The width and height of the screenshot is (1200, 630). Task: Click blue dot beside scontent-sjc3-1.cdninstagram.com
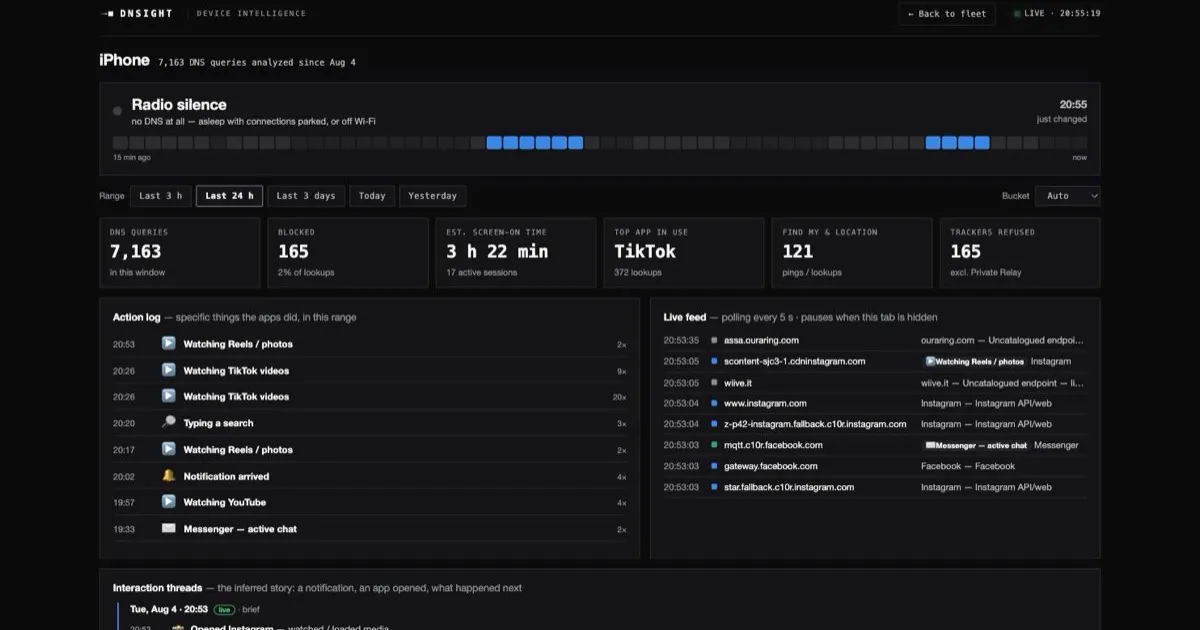[714, 361]
